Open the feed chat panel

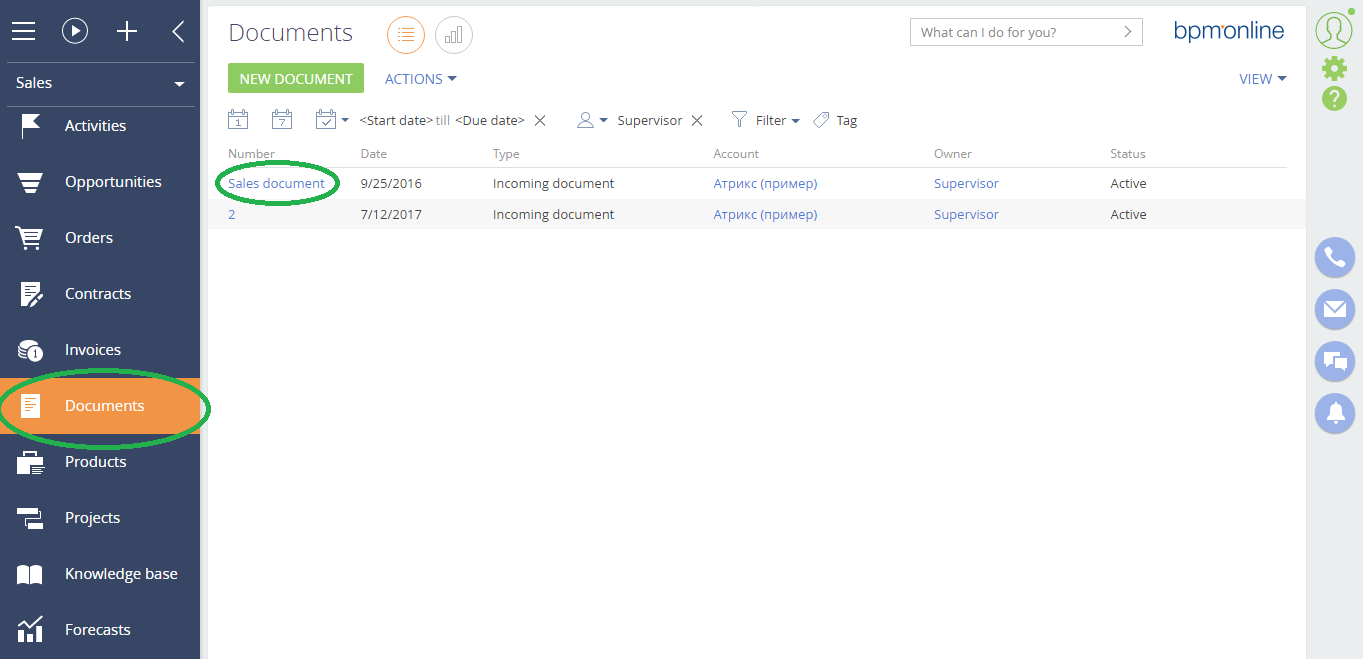pyautogui.click(x=1334, y=361)
